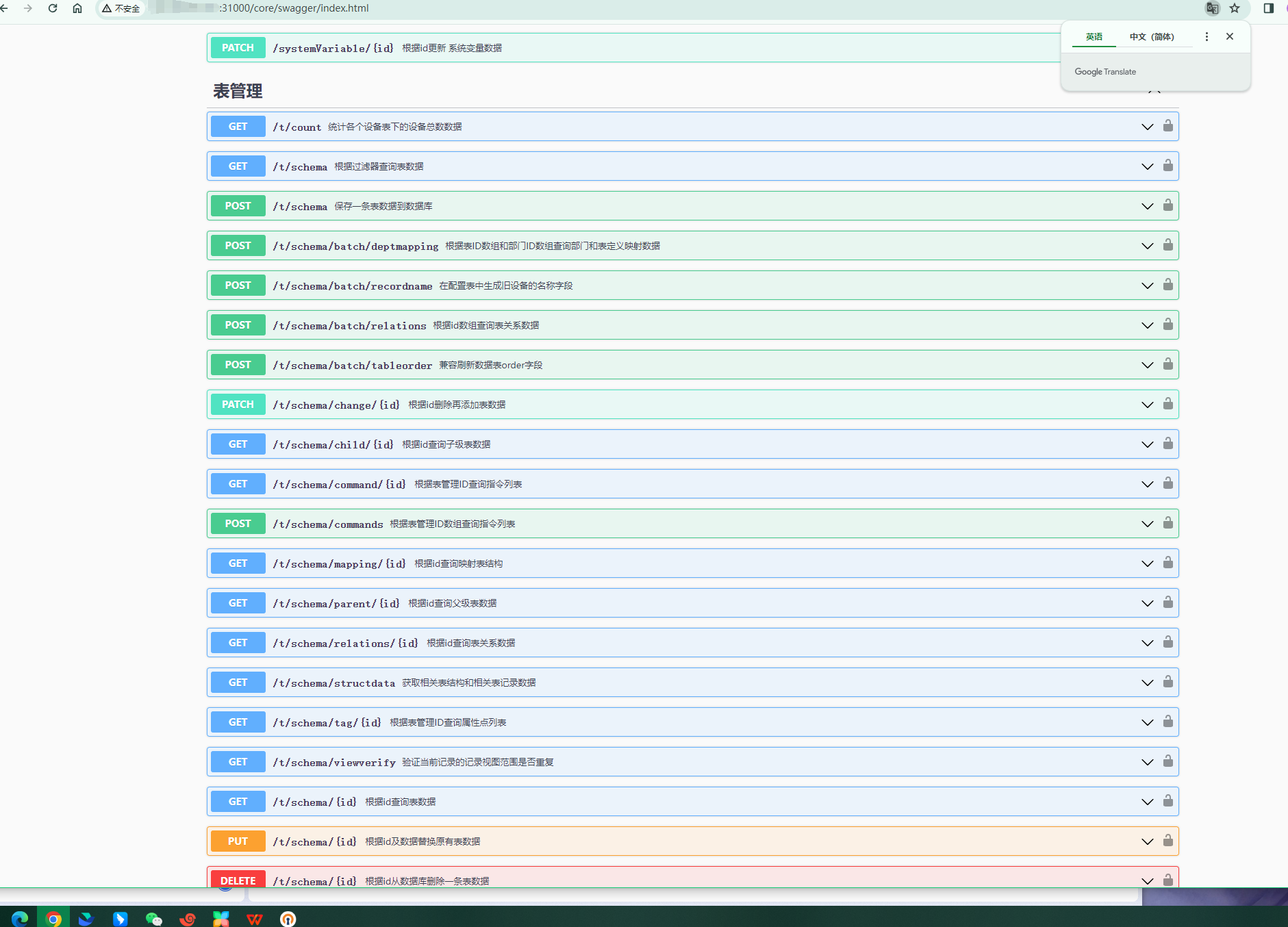Click lock icon on /t/schema/structdata row
Image resolution: width=1288 pixels, height=927 pixels.
pyautogui.click(x=1168, y=682)
